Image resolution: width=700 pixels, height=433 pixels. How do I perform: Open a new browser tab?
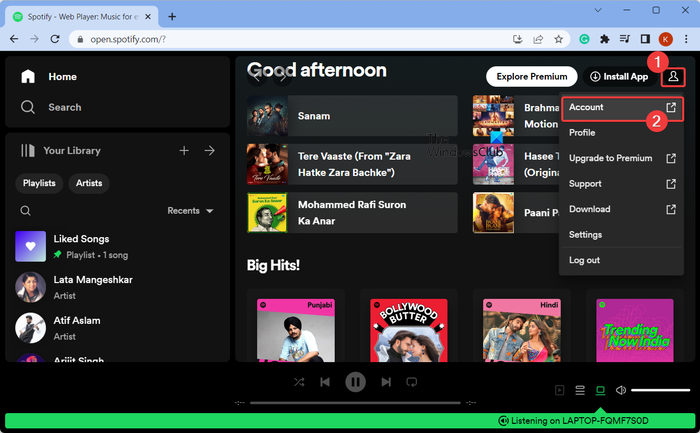point(172,17)
